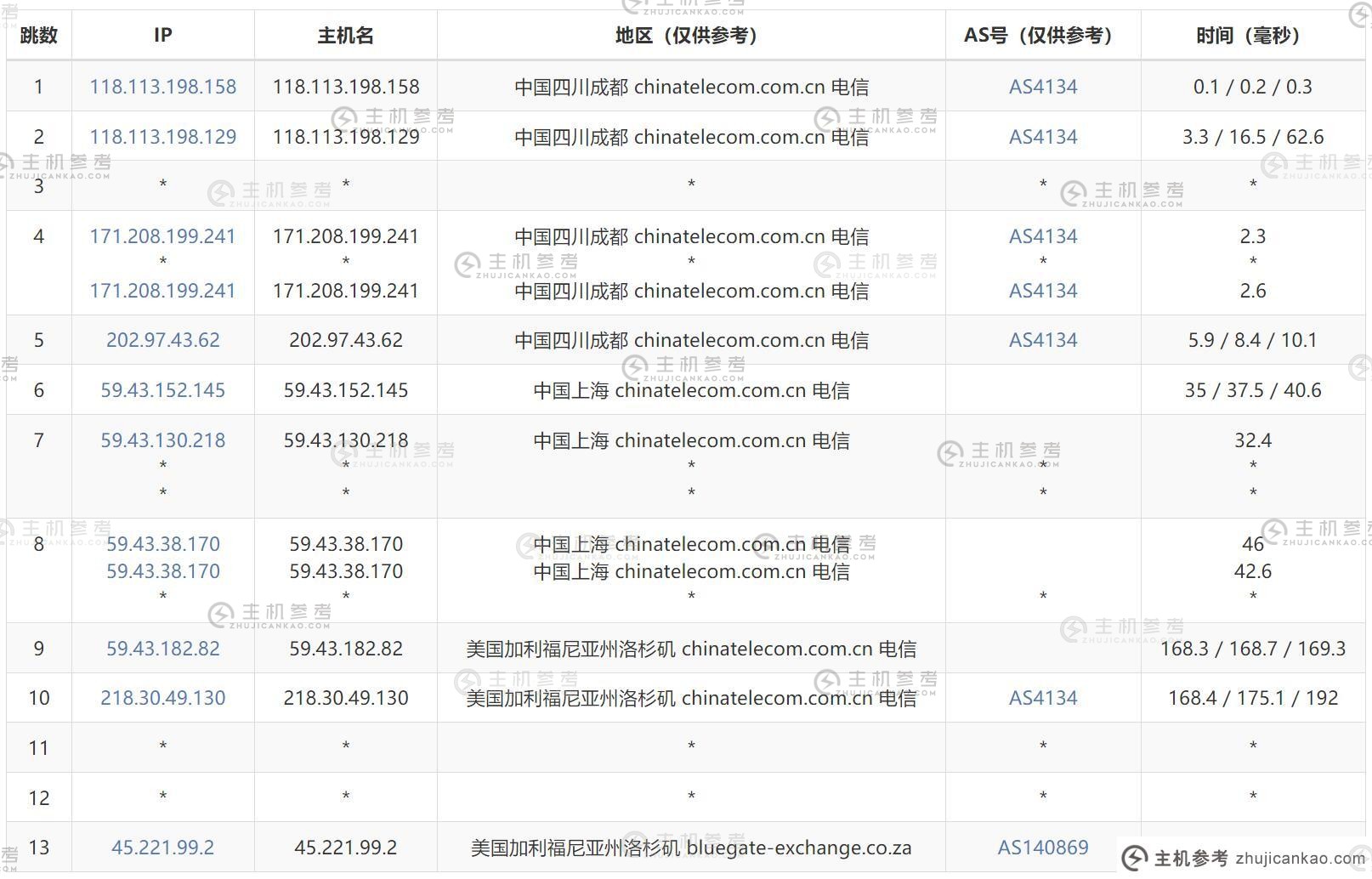Open the 59.43.182.82 IP link

(x=163, y=649)
